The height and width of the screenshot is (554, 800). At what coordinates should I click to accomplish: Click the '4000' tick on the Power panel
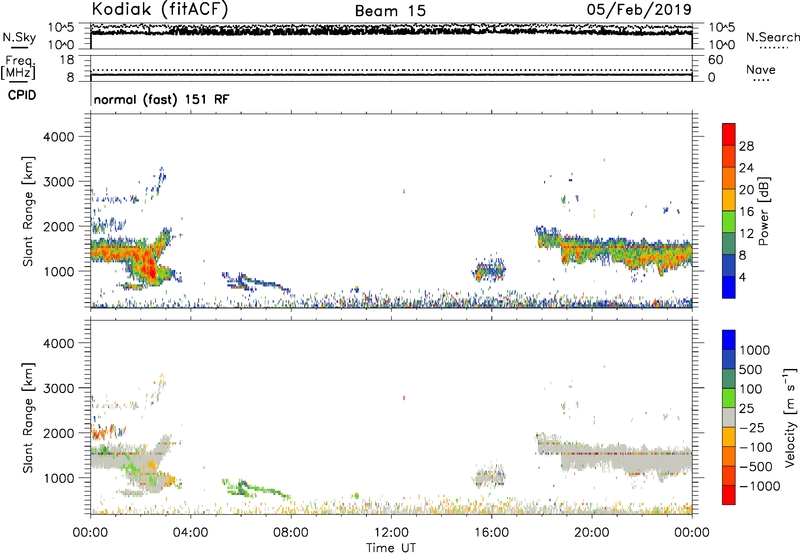[x=58, y=137]
